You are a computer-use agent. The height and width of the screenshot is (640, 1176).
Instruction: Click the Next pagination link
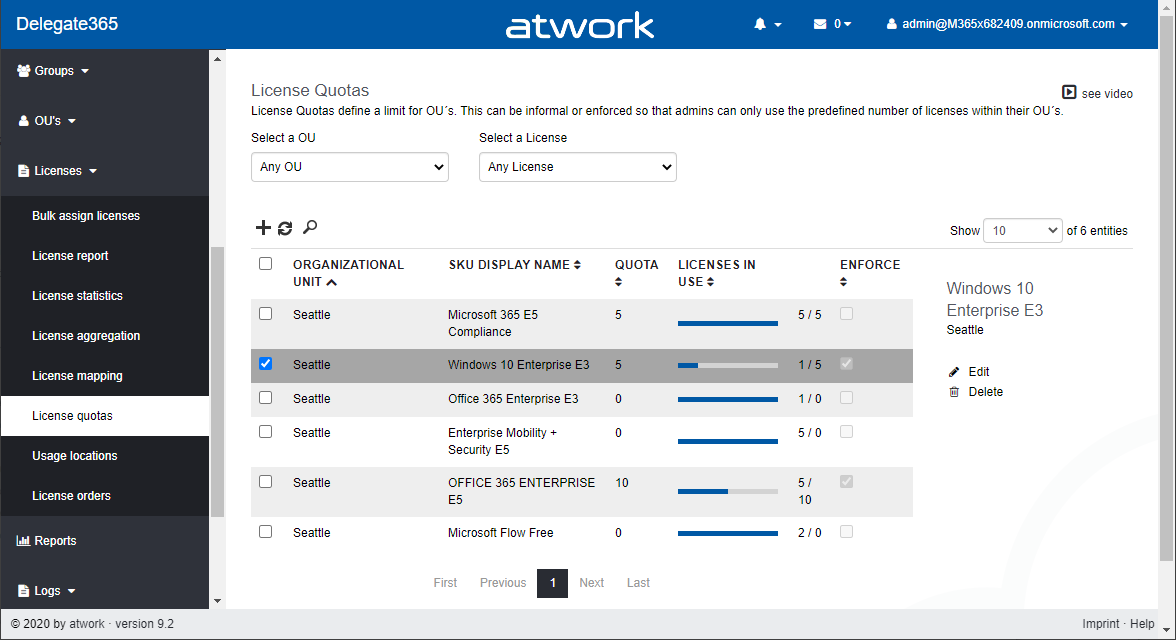592,583
